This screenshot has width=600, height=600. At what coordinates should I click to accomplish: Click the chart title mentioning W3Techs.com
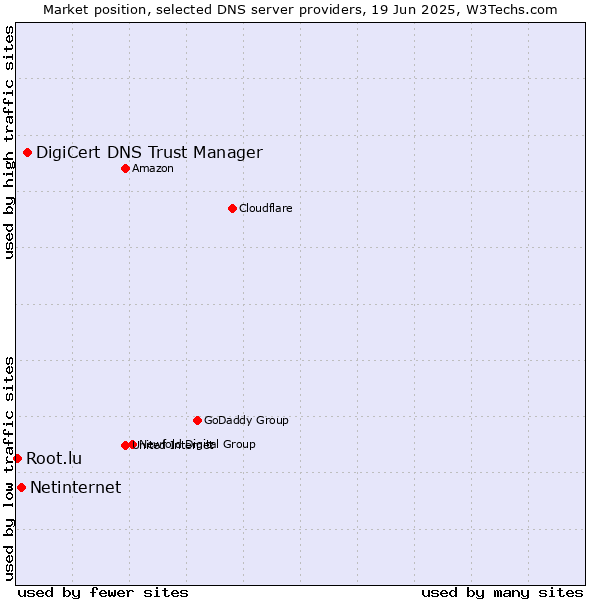click(x=300, y=10)
